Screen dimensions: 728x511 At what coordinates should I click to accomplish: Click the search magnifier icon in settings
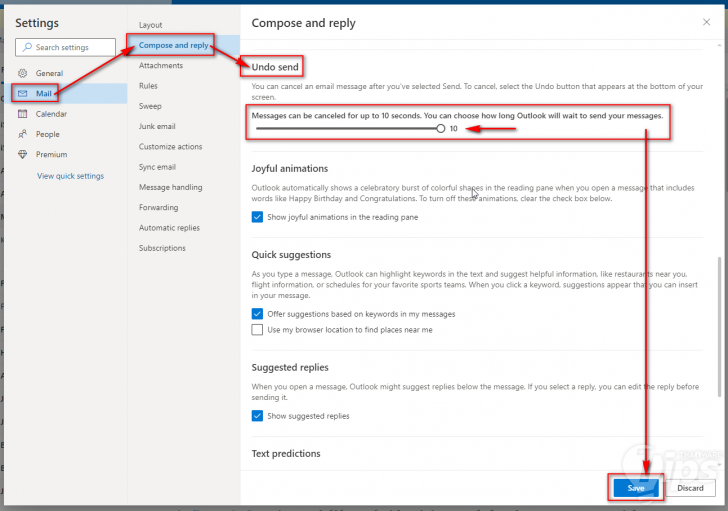pos(27,47)
